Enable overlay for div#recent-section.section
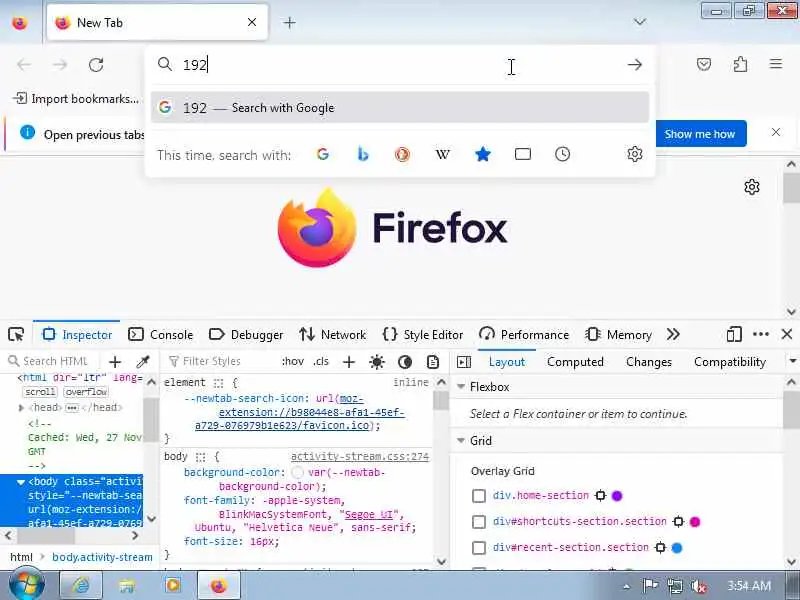Screen dimensions: 800x600 [x=479, y=547]
